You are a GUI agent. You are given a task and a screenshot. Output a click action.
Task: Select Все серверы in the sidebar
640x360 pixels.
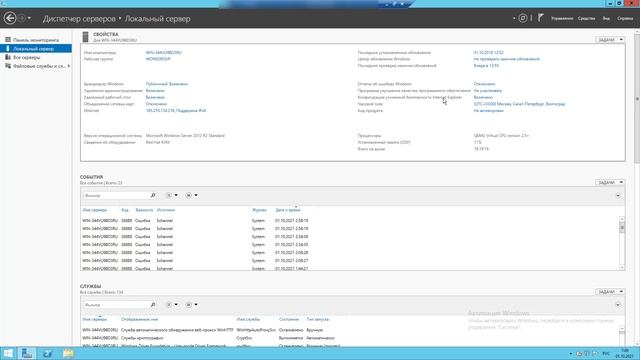(x=36, y=58)
